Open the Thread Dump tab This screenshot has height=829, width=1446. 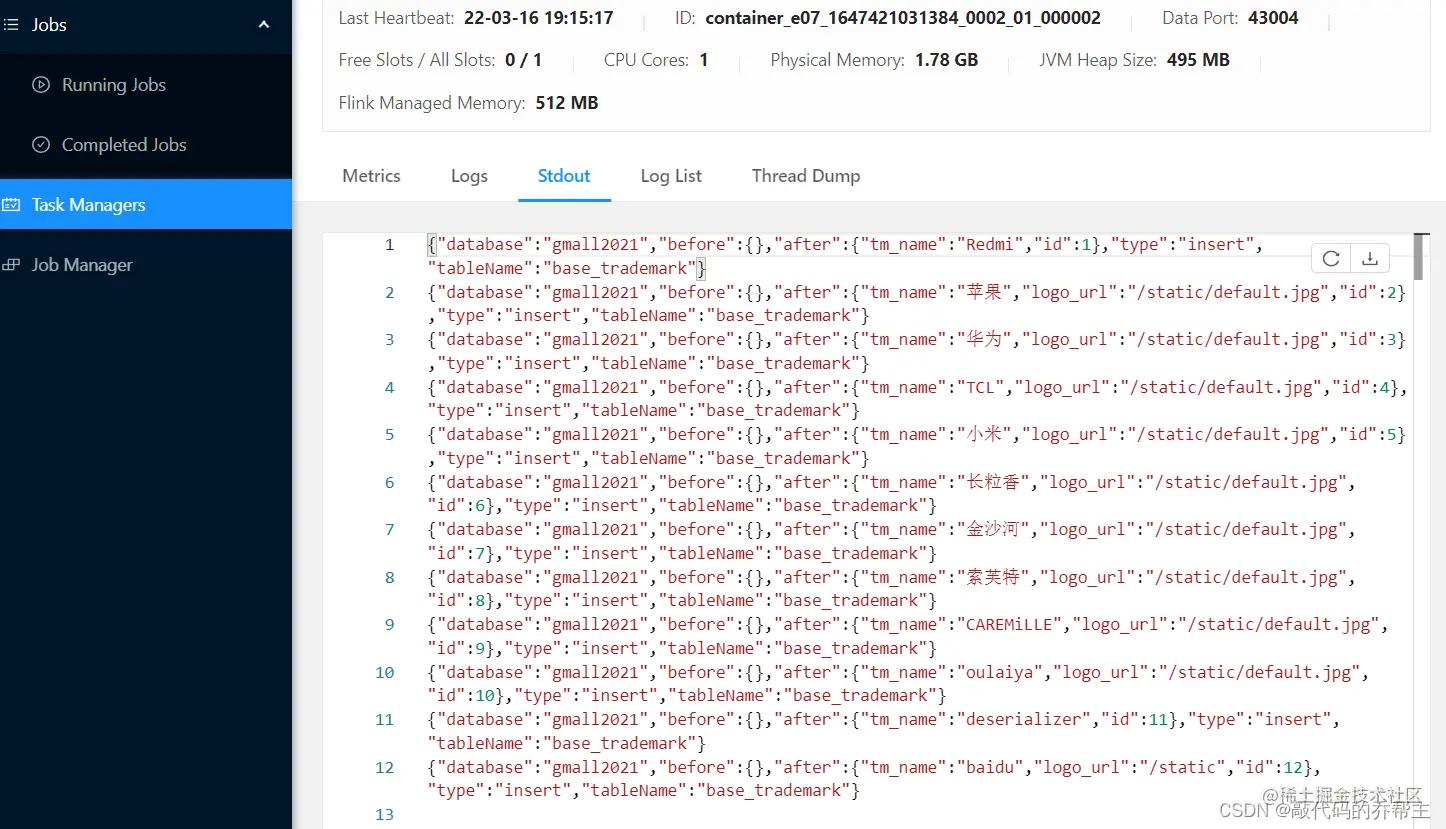point(806,176)
